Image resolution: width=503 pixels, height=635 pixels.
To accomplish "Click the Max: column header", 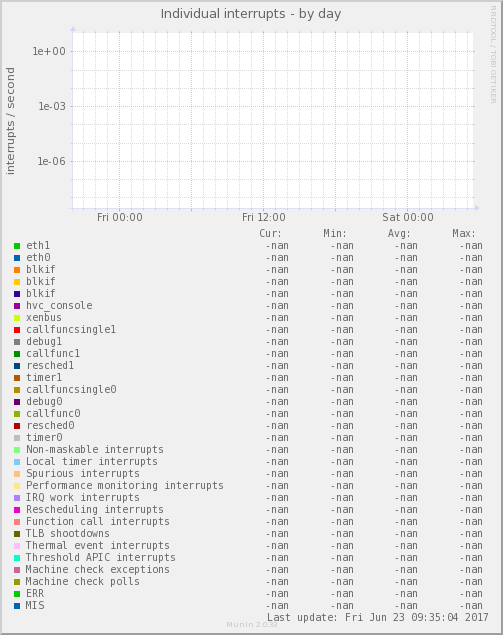I will click(464, 234).
